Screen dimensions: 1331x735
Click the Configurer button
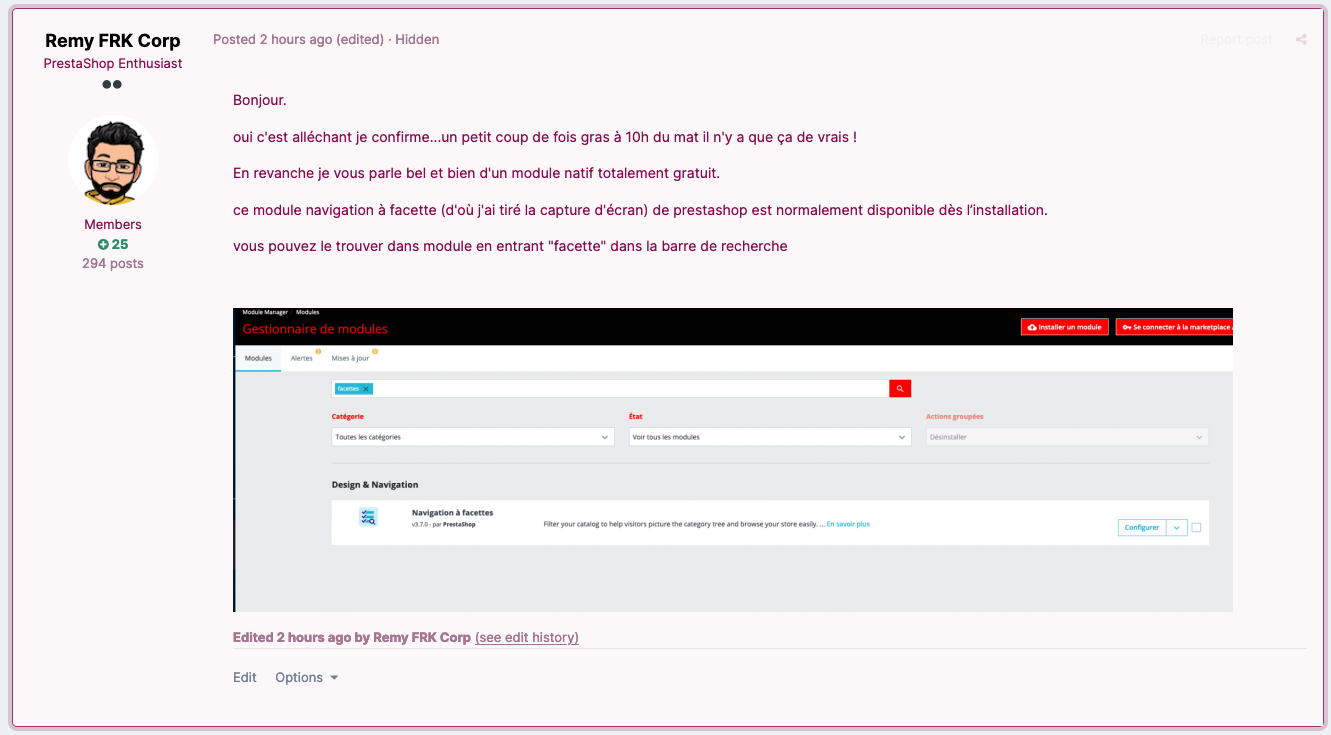tap(1142, 527)
